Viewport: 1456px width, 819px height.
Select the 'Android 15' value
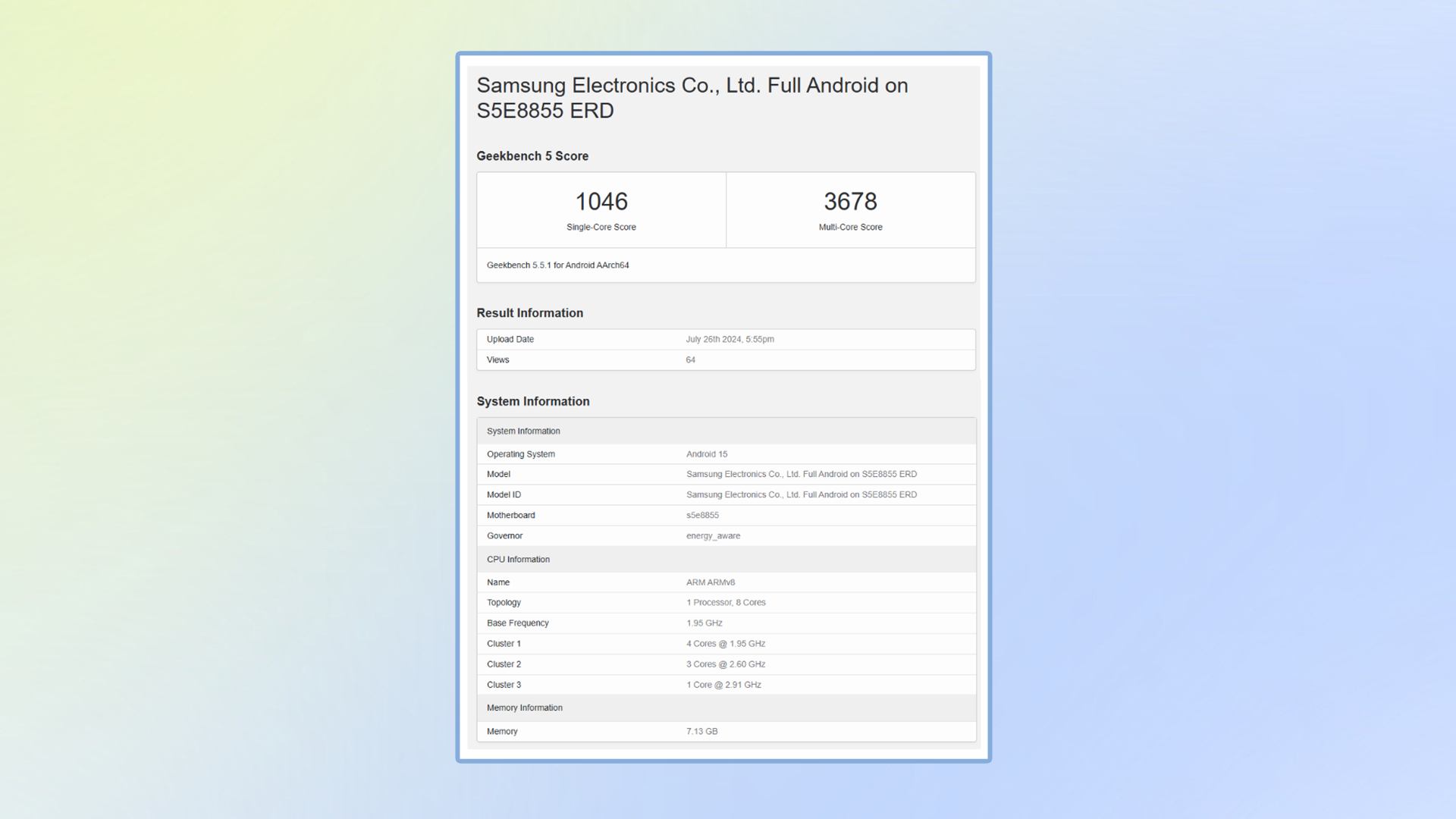click(707, 454)
